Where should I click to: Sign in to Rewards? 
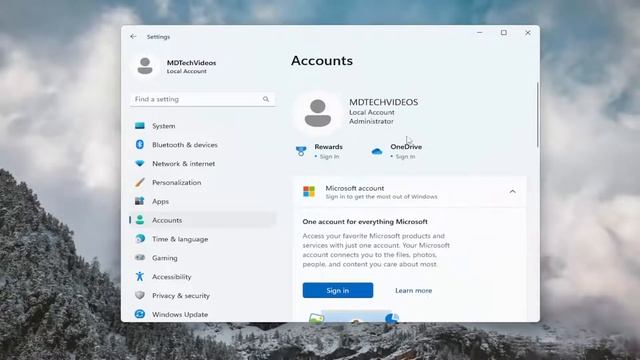(x=329, y=156)
